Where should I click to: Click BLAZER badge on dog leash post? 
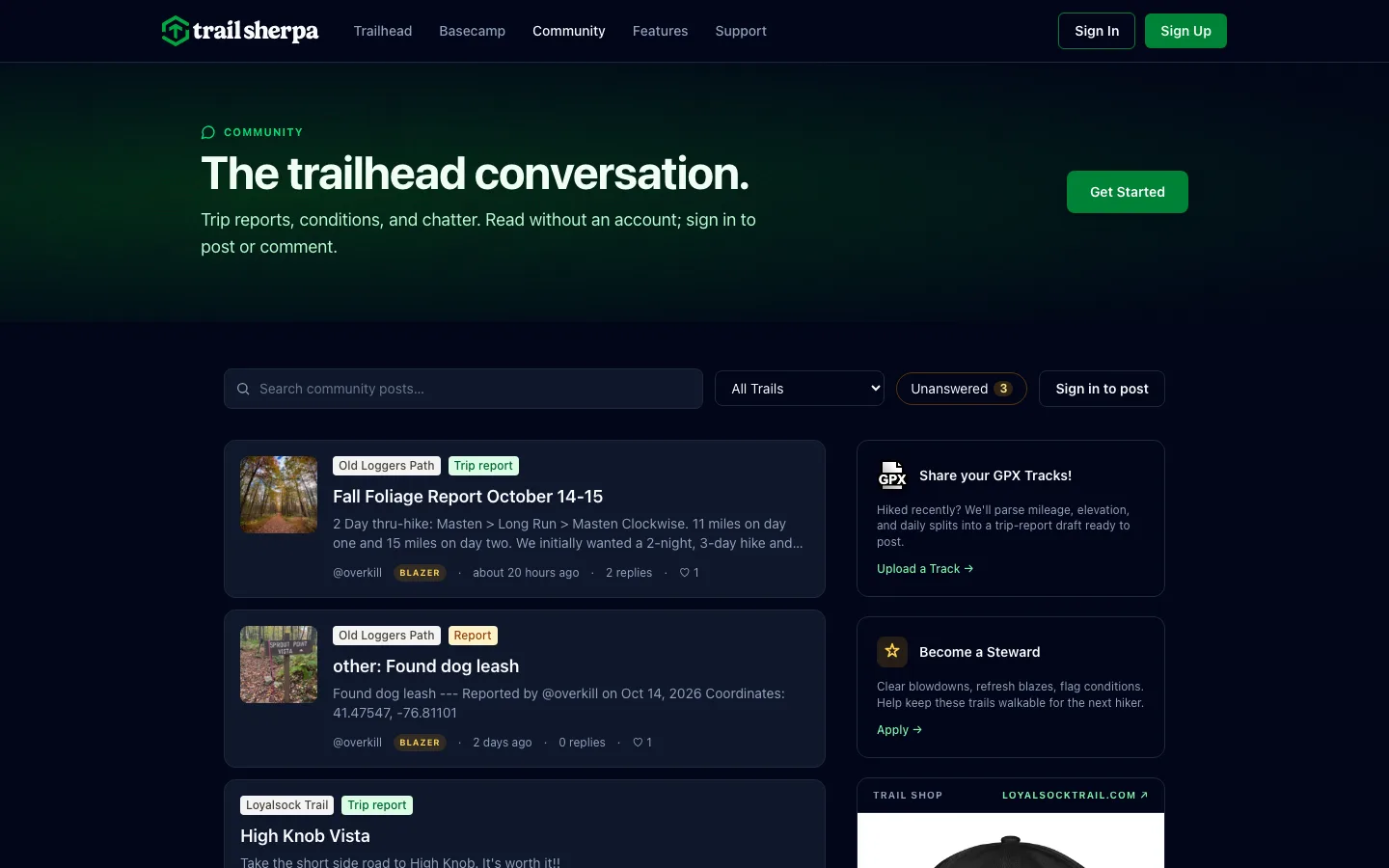420,743
